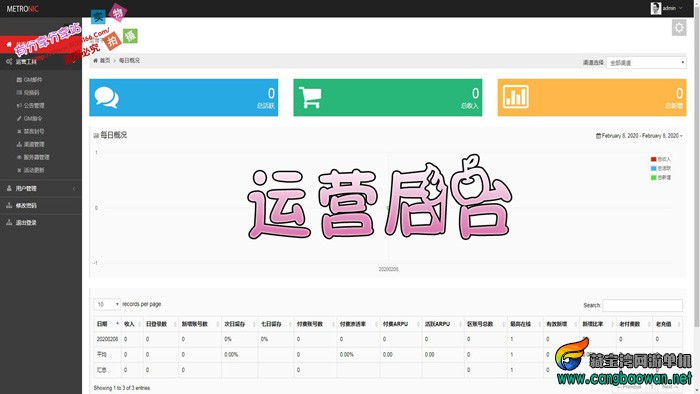Open the 渠道选择 channel select box
Screen dimensions: 700x394
point(646,62)
